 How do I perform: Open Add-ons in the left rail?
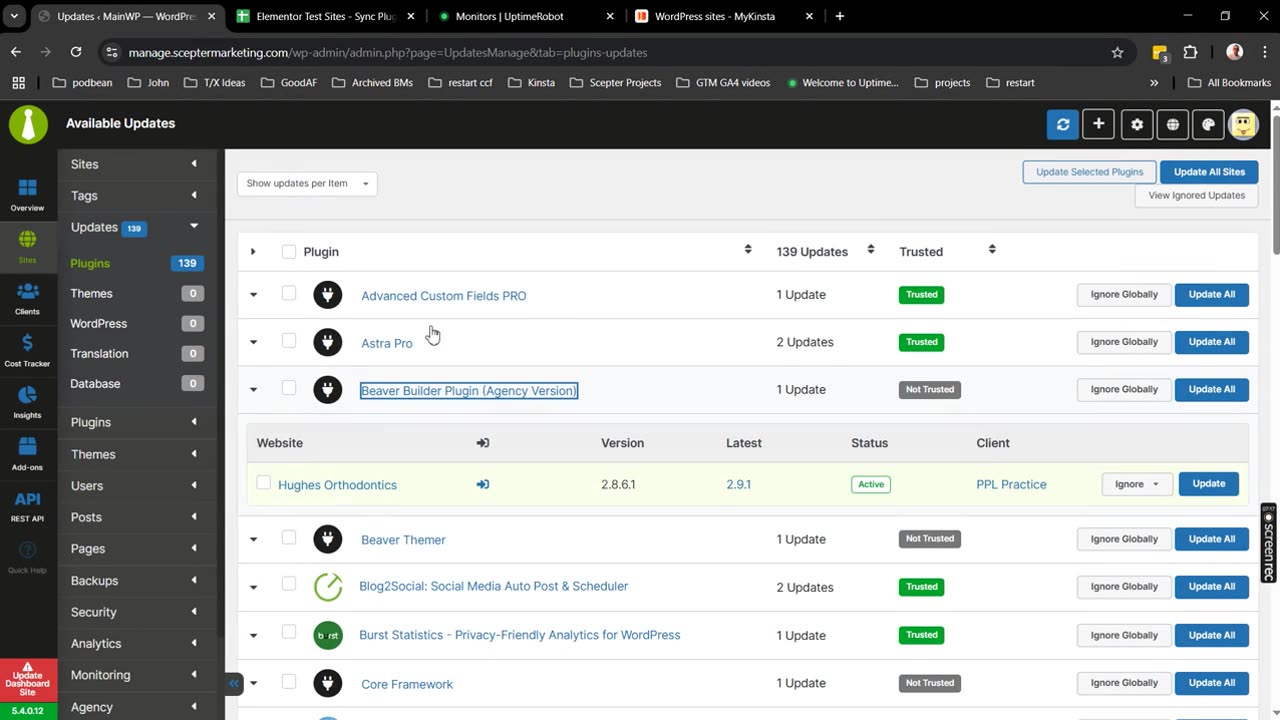tap(28, 454)
